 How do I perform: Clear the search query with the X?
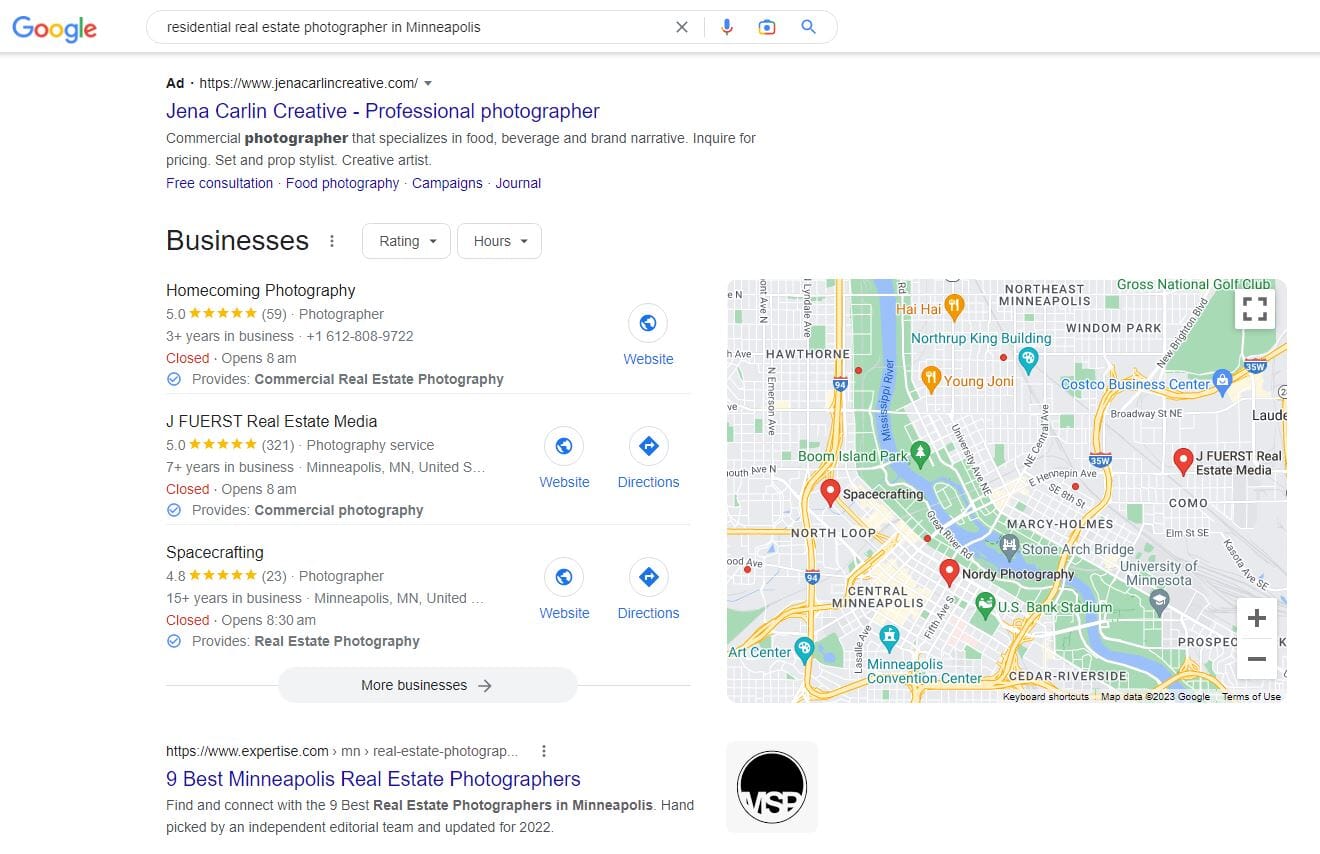click(681, 27)
